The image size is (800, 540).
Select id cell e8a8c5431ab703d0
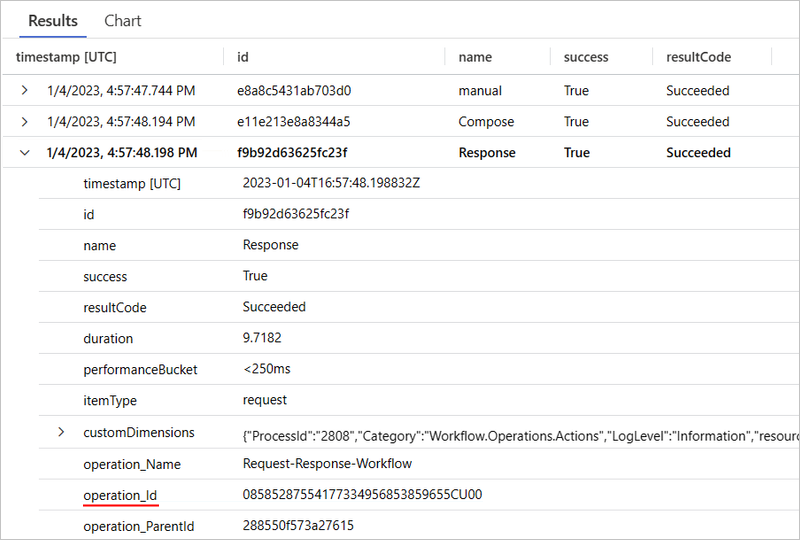coord(294,91)
